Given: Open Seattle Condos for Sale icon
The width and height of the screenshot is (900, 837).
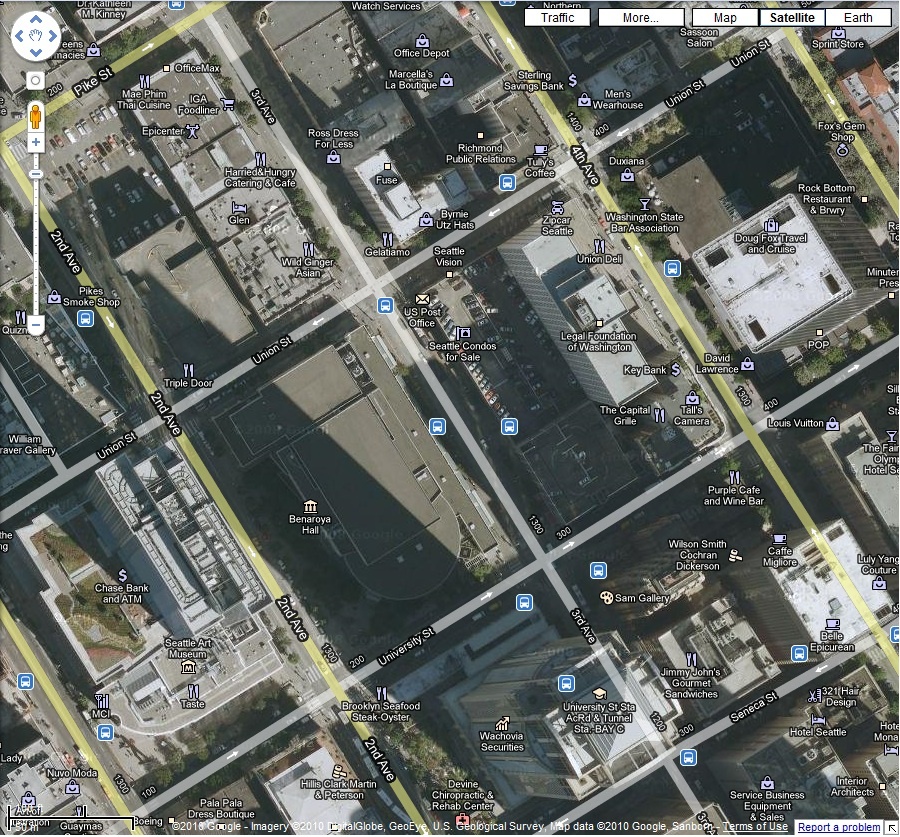Looking at the screenshot, I should click(463, 332).
